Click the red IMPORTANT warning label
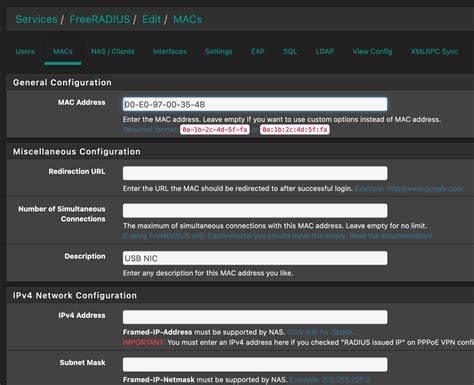474x385 pixels. point(144,342)
